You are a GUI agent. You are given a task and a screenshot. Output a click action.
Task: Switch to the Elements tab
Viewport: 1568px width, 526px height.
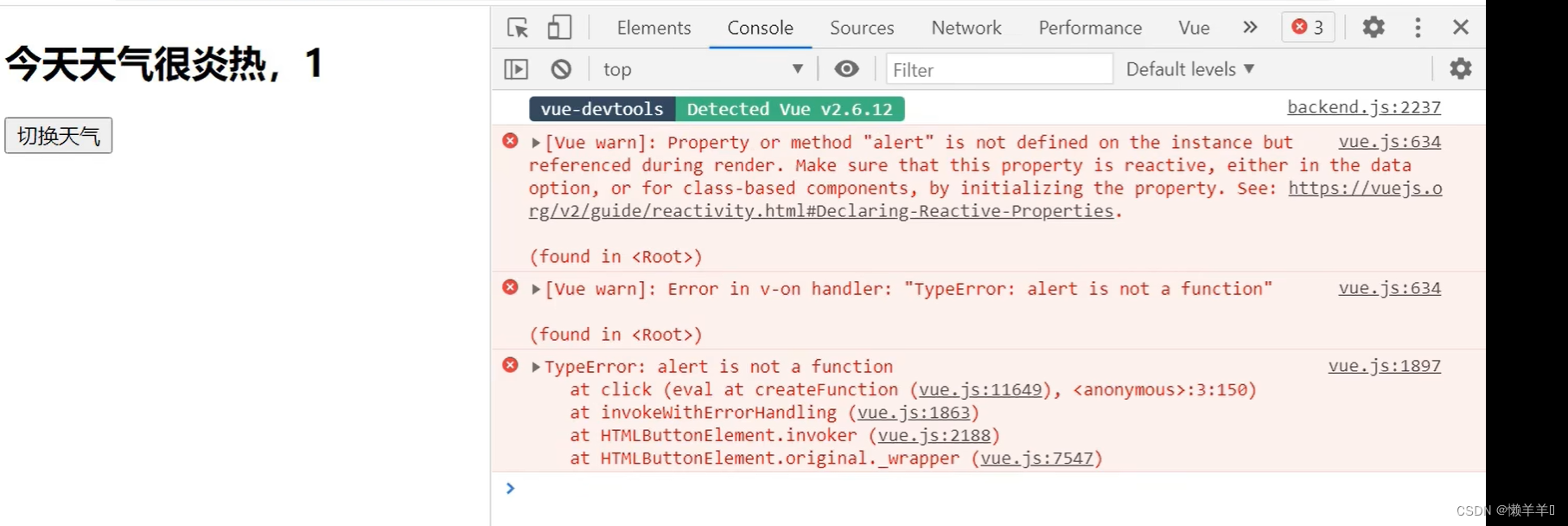tap(653, 28)
